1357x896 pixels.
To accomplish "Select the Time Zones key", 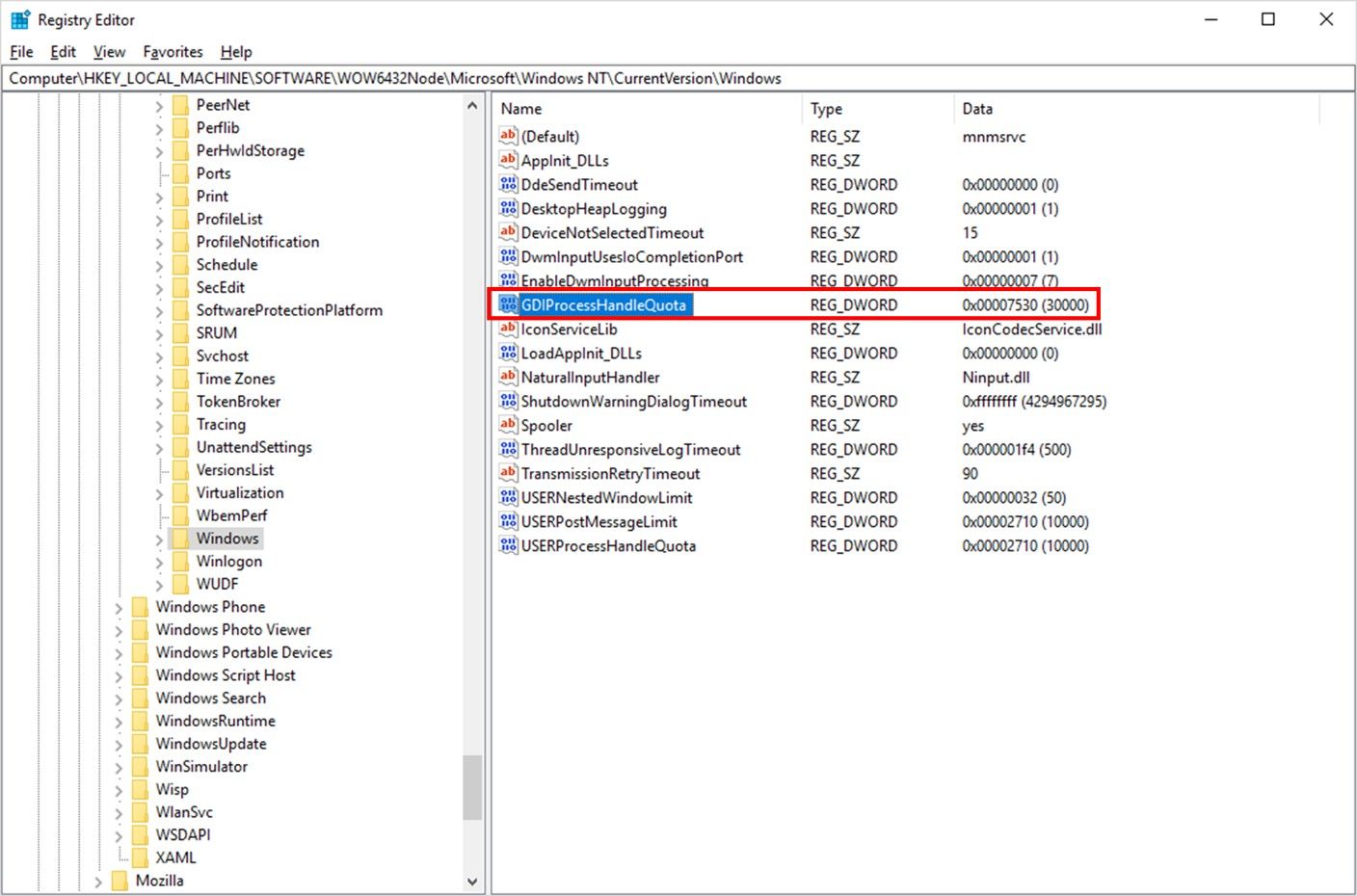I will click(235, 379).
